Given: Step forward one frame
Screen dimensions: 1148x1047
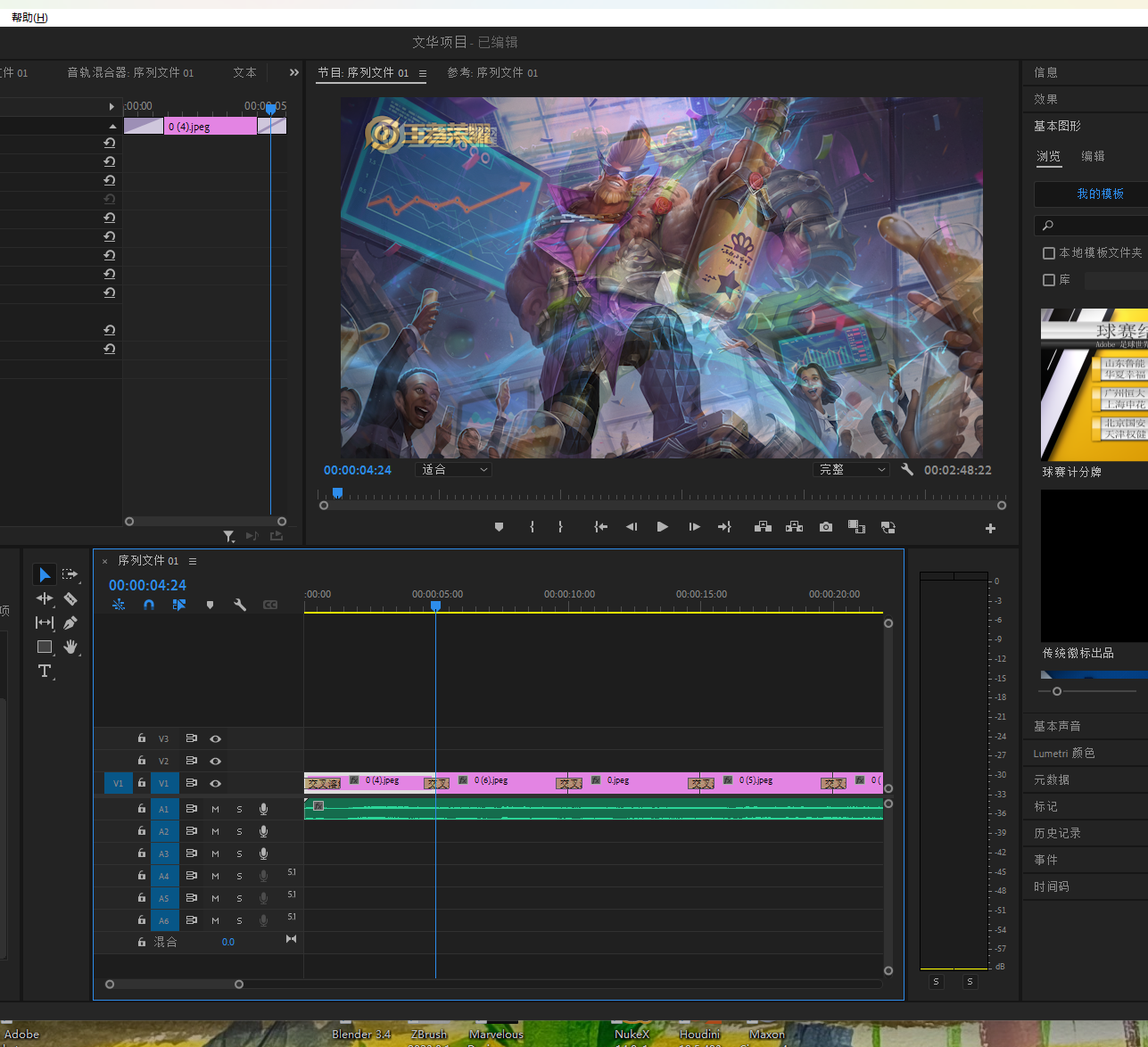Looking at the screenshot, I should coord(694,527).
